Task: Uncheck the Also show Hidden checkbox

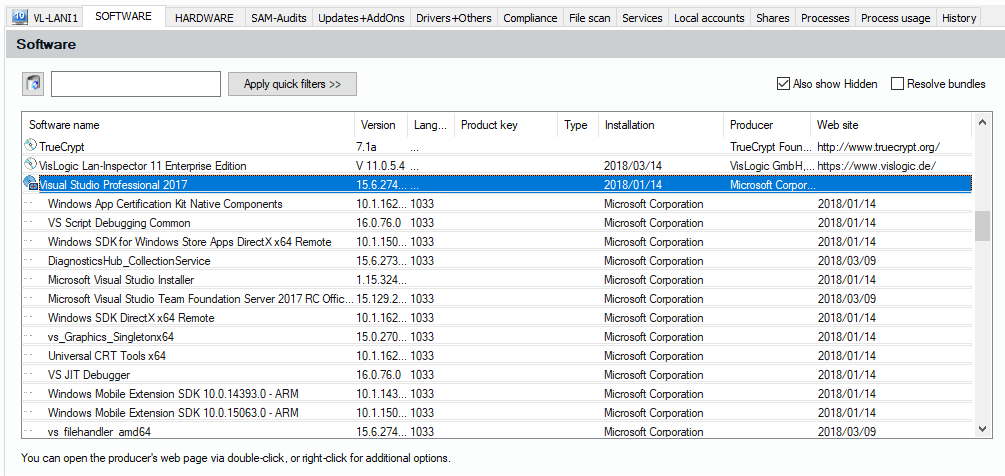Action: (783, 84)
